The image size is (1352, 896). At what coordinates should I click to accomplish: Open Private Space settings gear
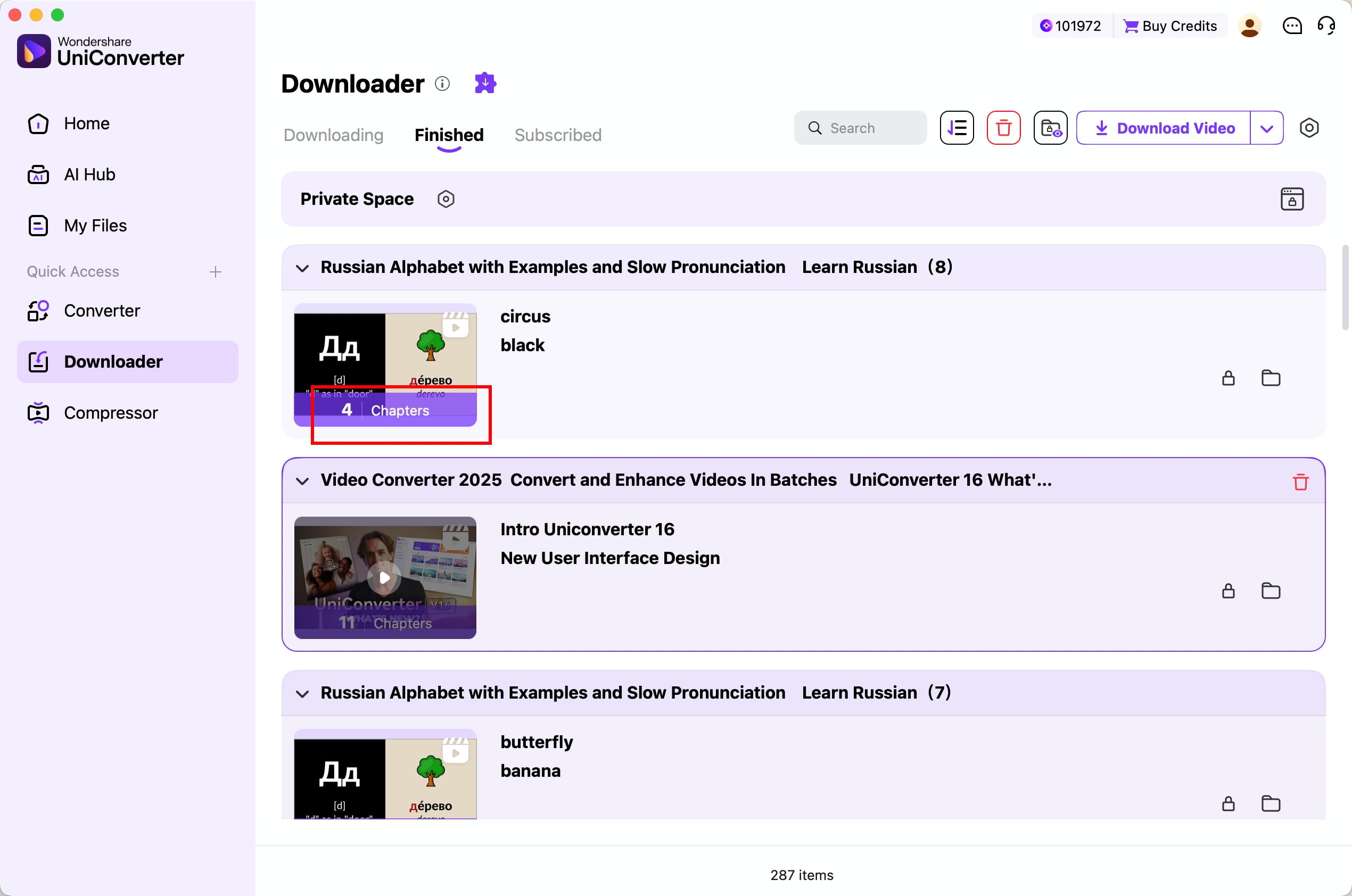[446, 200]
